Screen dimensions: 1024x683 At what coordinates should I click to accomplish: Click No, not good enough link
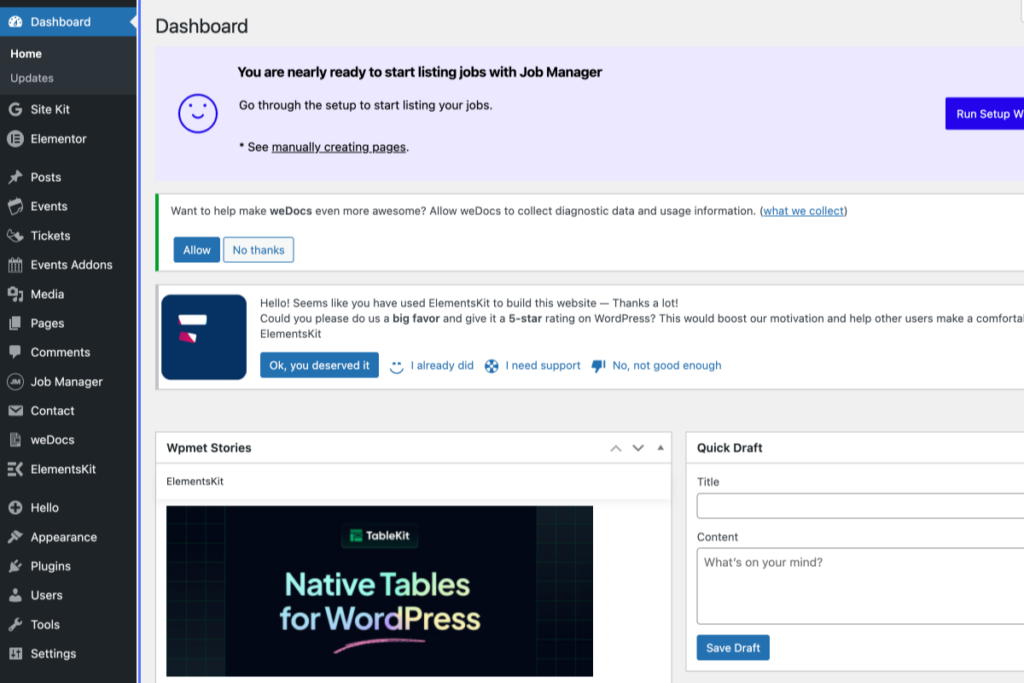pos(667,366)
